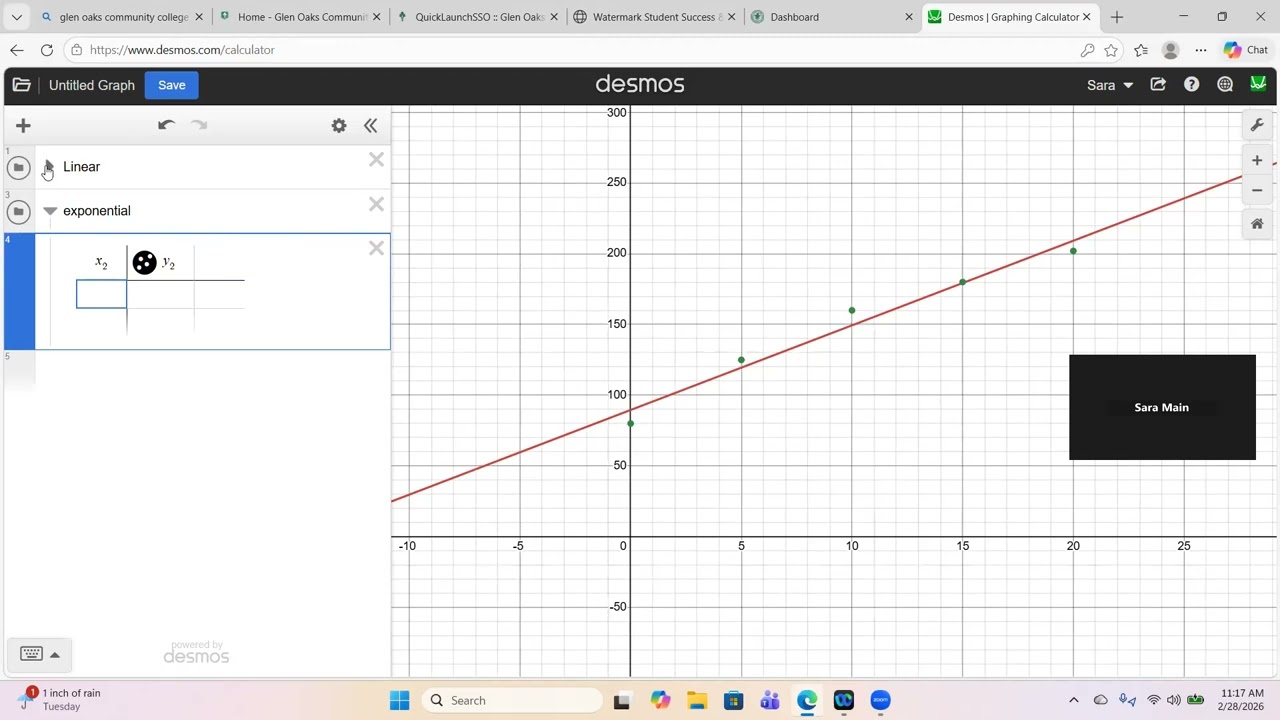The width and height of the screenshot is (1280, 720).
Task: Open Microsoft Edge from taskbar
Action: 807,700
